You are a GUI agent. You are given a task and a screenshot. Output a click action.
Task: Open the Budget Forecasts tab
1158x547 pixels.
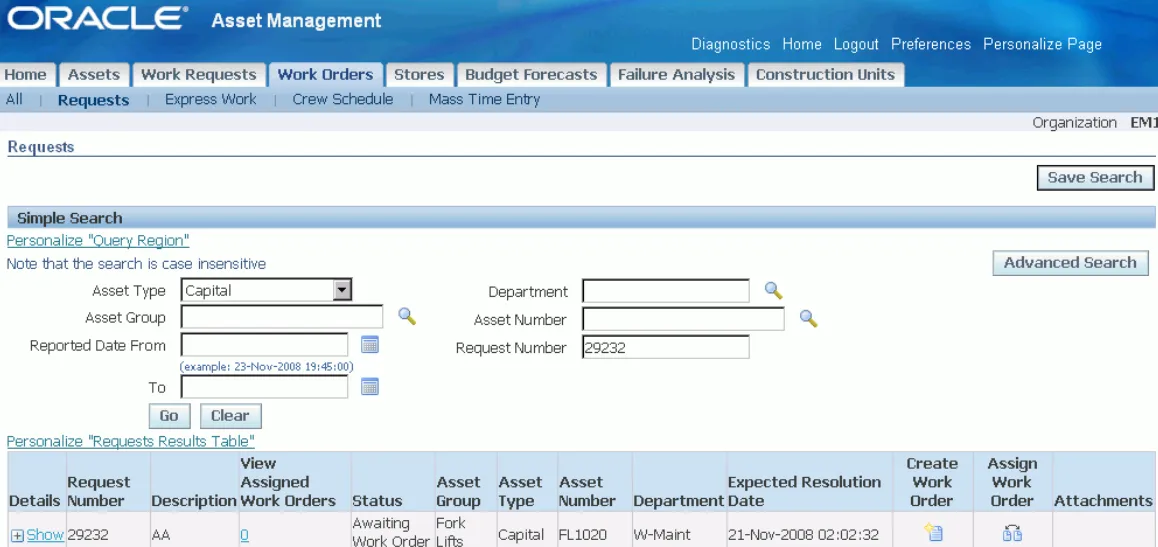531,75
